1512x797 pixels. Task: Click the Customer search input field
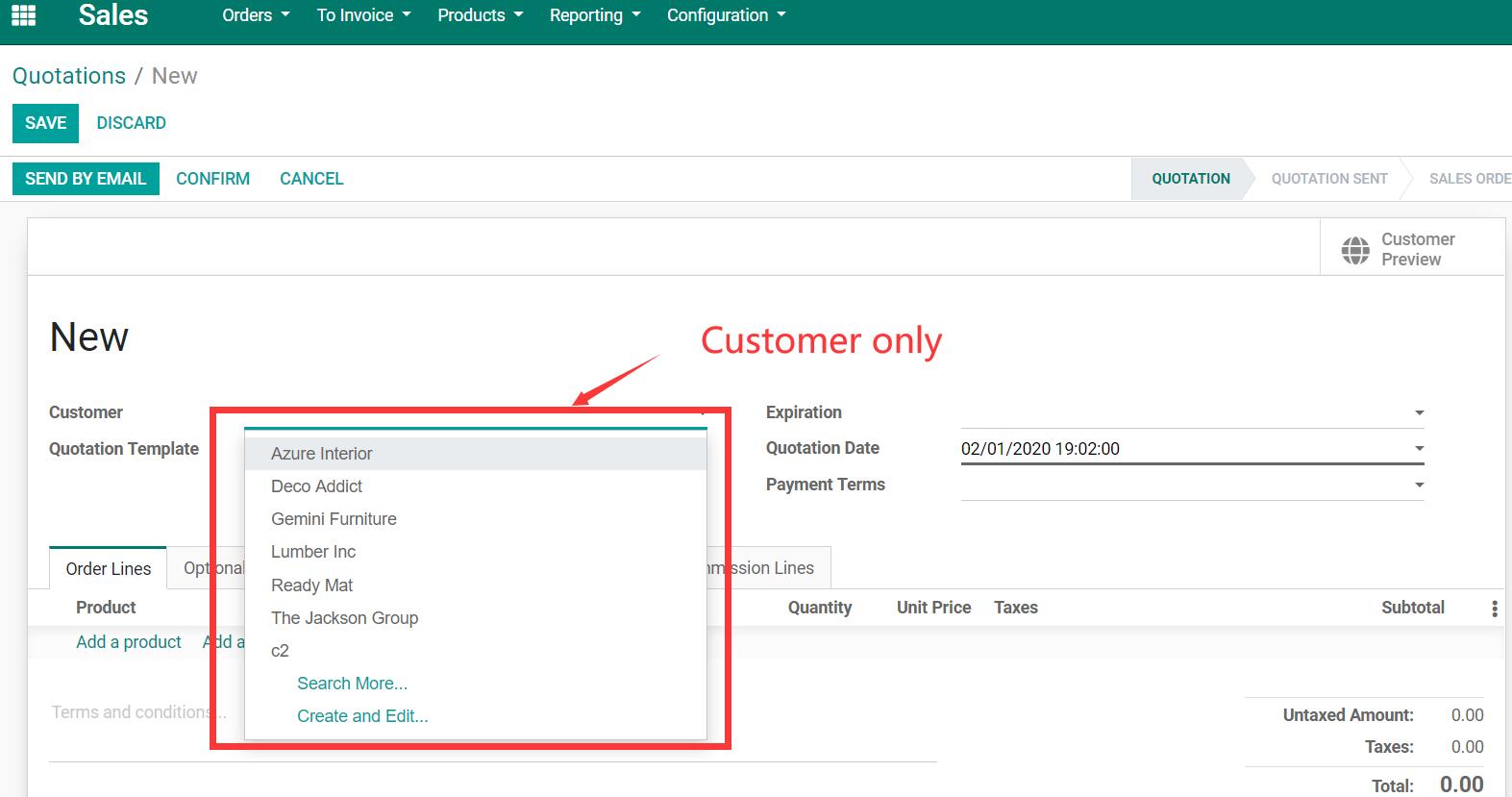pos(475,414)
